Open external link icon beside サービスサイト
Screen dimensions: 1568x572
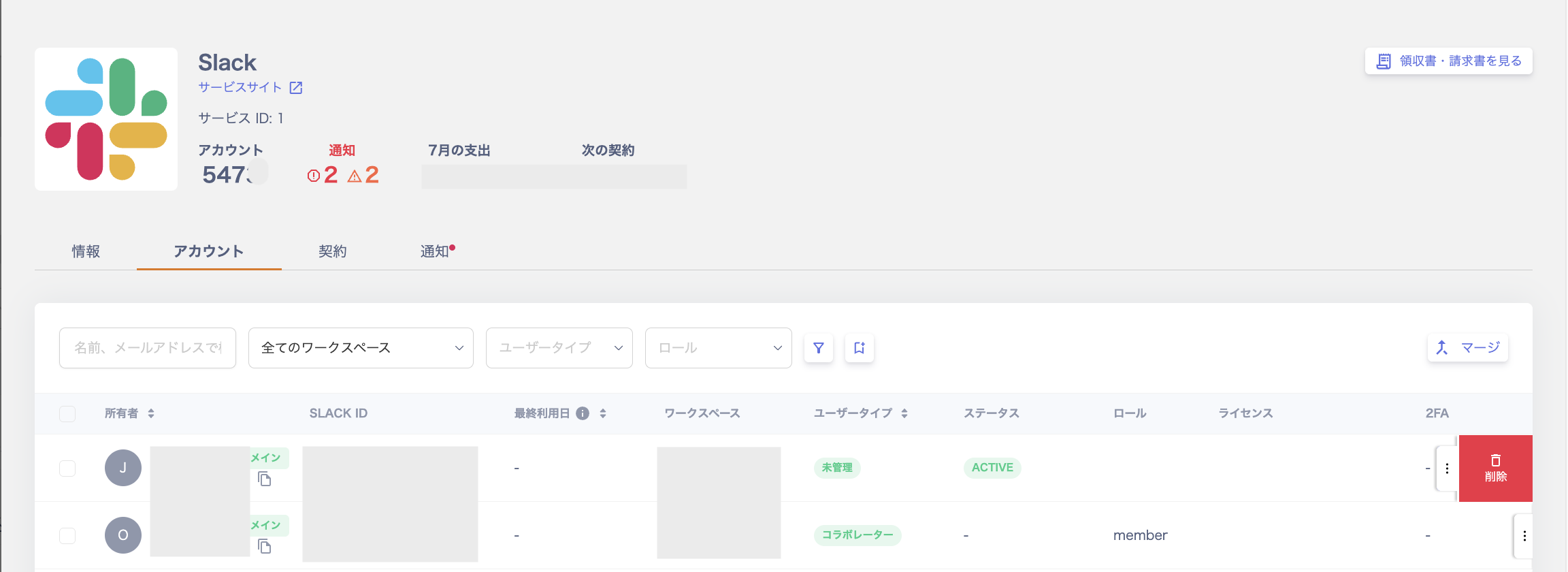296,88
